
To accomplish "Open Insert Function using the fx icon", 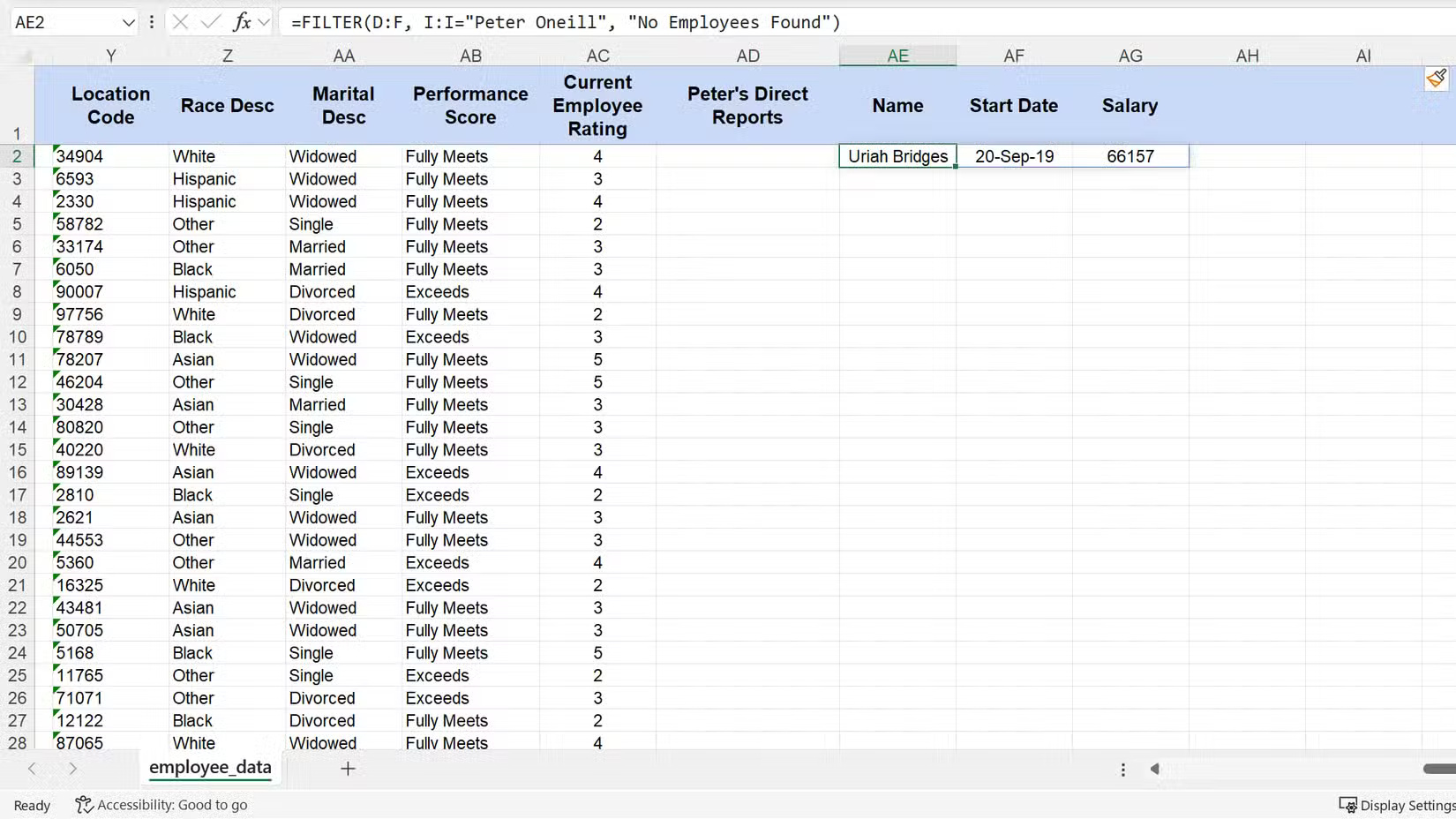I will [x=241, y=22].
